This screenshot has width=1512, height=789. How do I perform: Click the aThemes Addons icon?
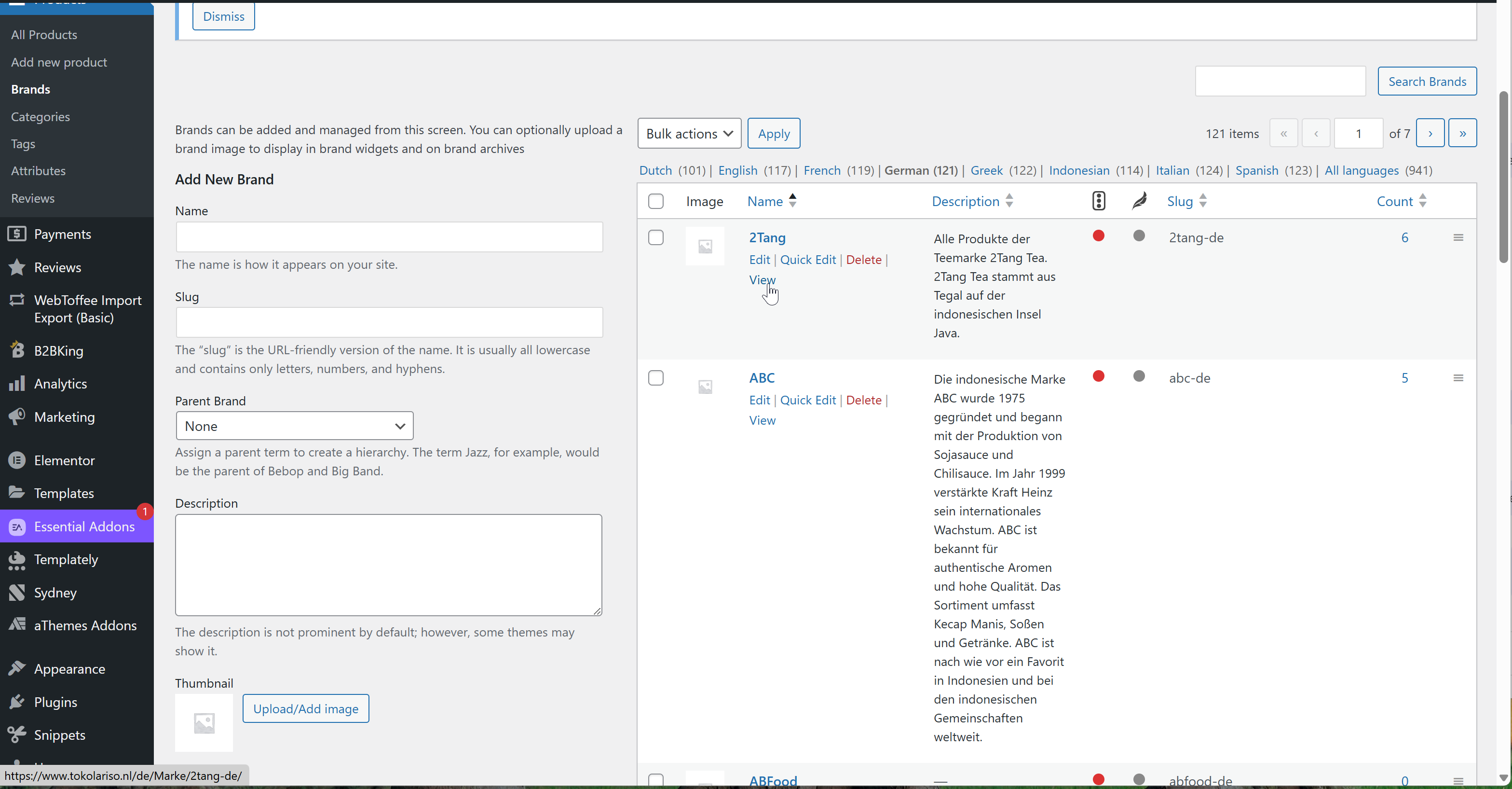[x=17, y=625]
